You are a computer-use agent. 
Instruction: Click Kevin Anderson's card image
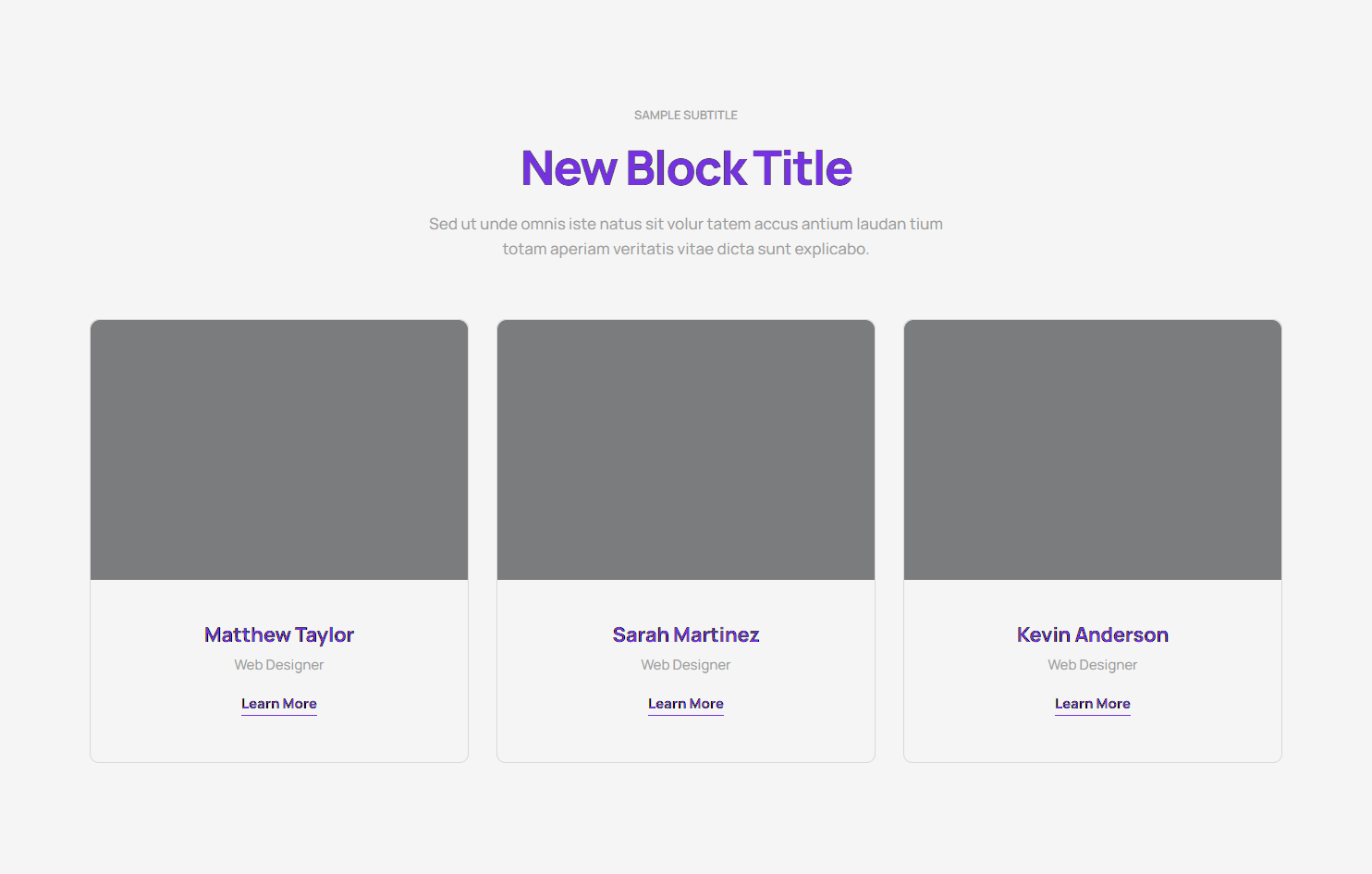click(1093, 449)
